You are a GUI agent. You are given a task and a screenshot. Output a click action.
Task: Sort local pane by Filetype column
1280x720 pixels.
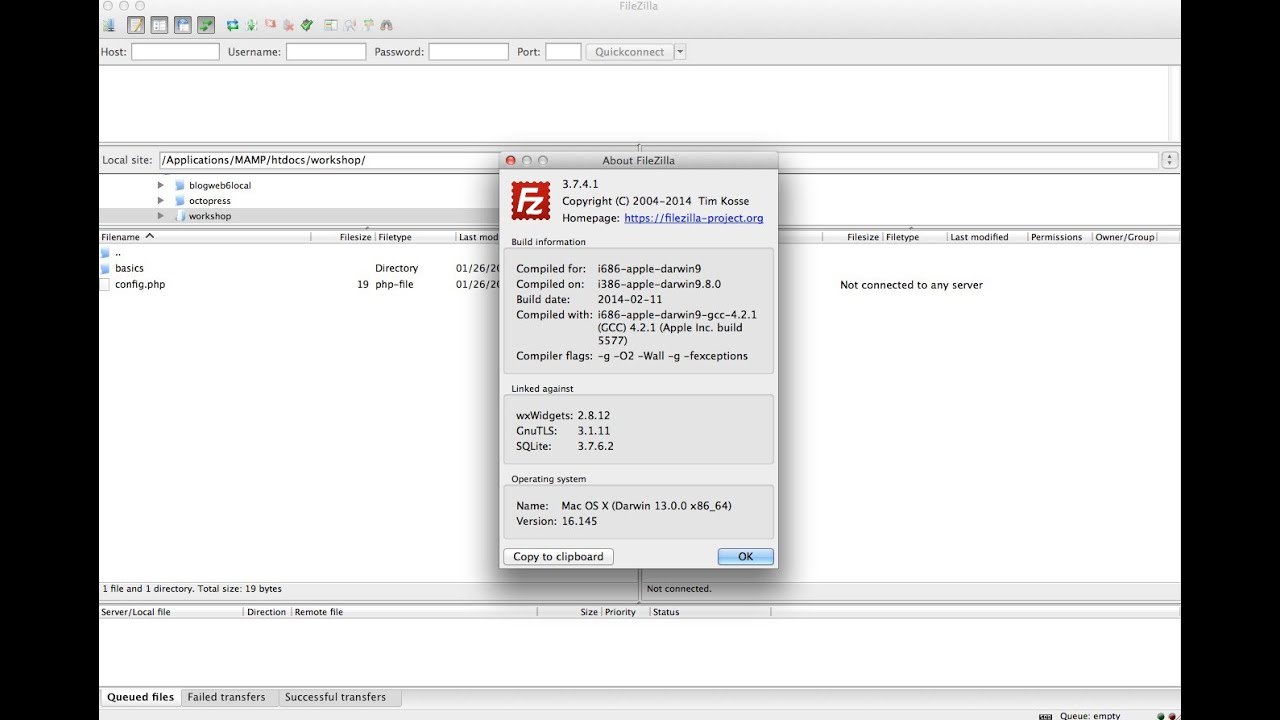414,237
